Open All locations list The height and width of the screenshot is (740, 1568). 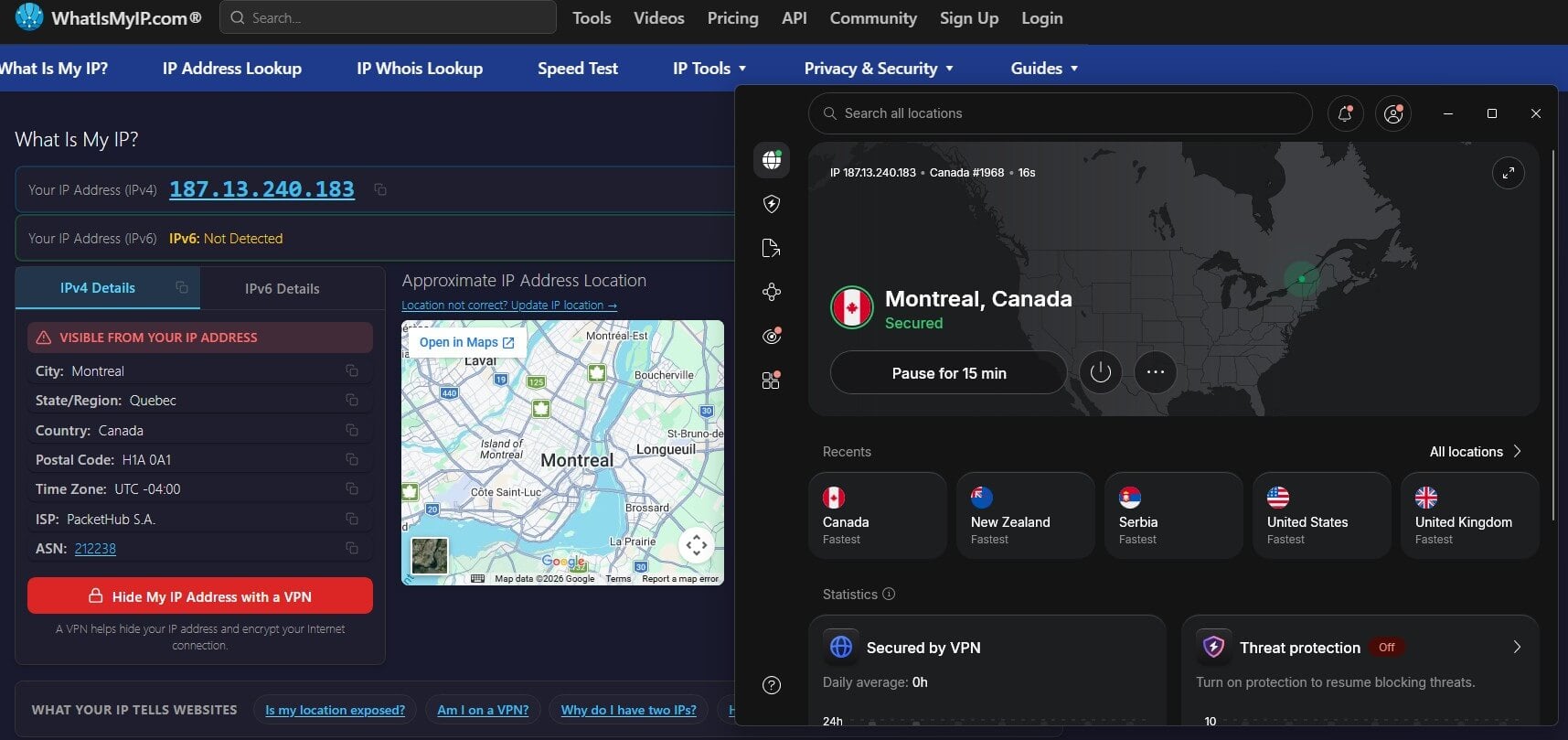[x=1476, y=451]
